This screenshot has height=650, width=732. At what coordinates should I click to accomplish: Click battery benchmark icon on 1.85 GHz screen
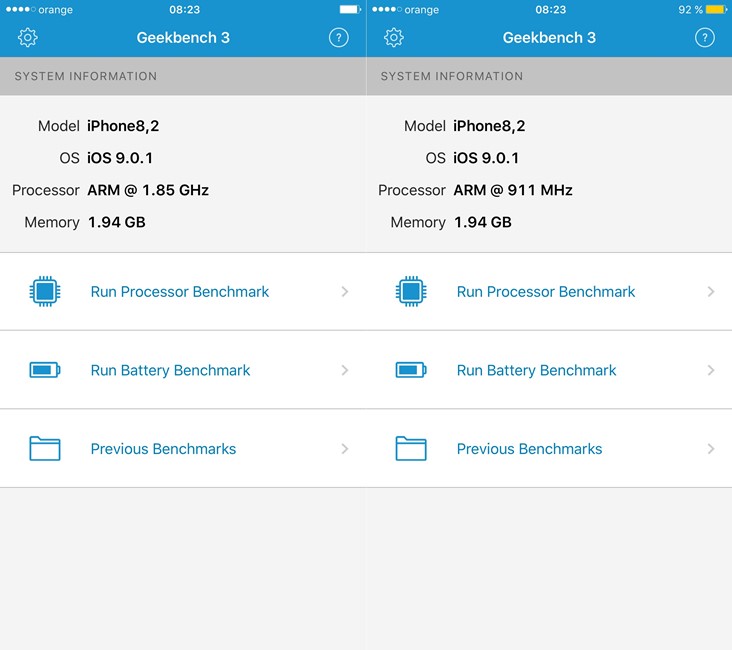[x=45, y=370]
